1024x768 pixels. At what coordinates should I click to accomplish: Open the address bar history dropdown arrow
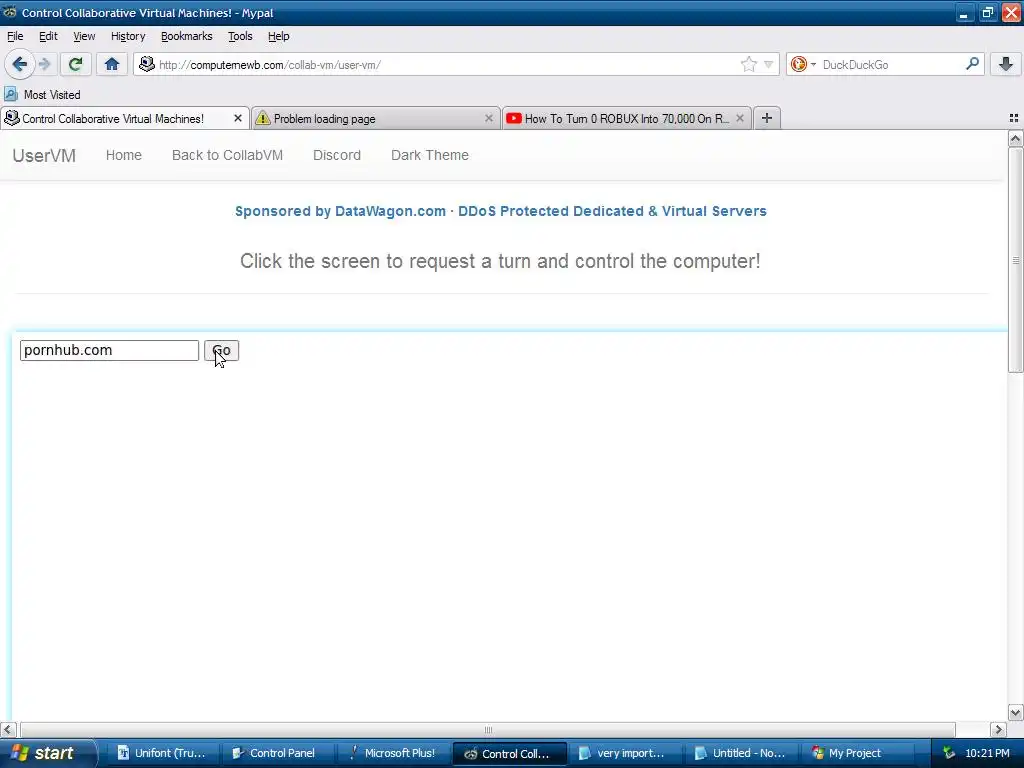(x=769, y=64)
